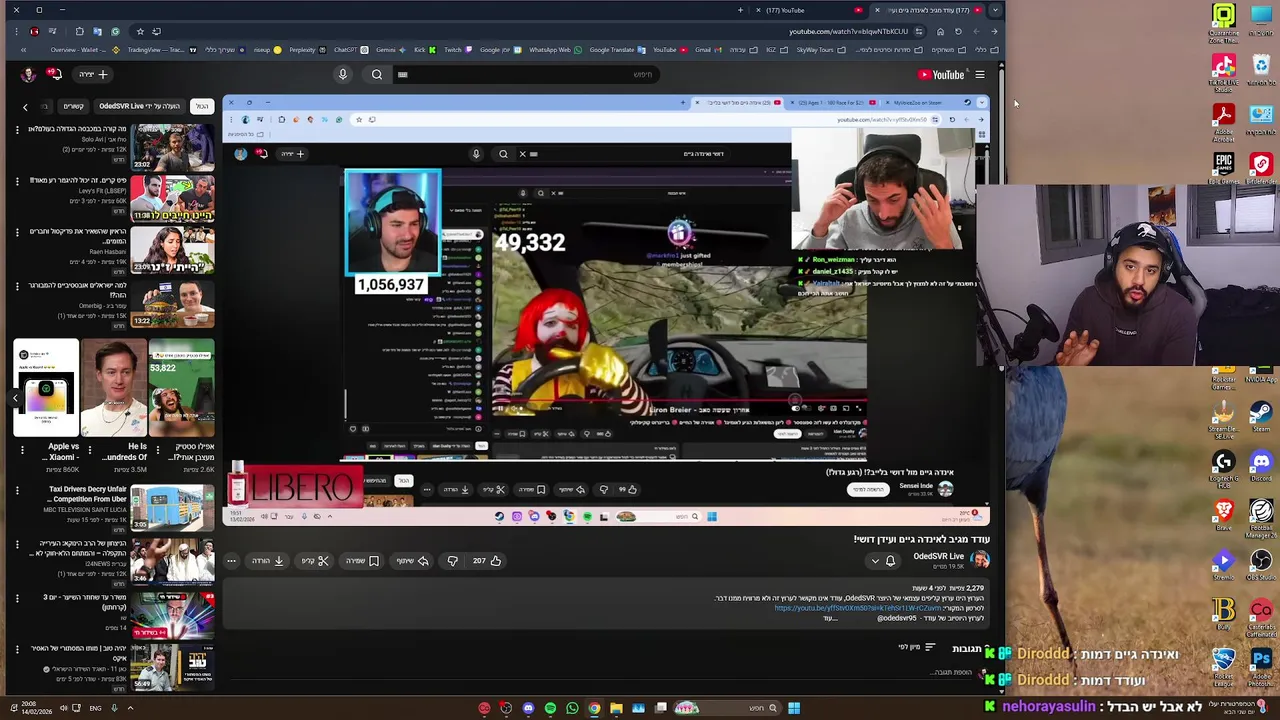Switch the ENG input language indicator

coord(95,708)
